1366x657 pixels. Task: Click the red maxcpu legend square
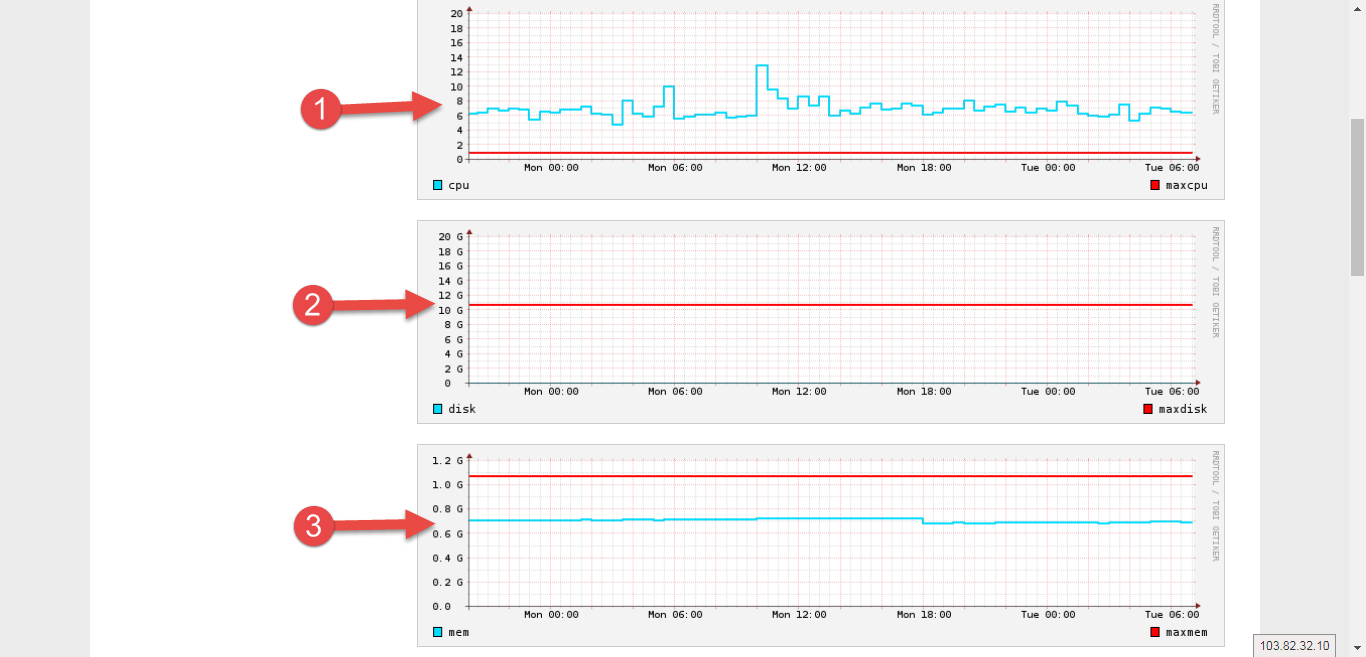pyautogui.click(x=1155, y=185)
